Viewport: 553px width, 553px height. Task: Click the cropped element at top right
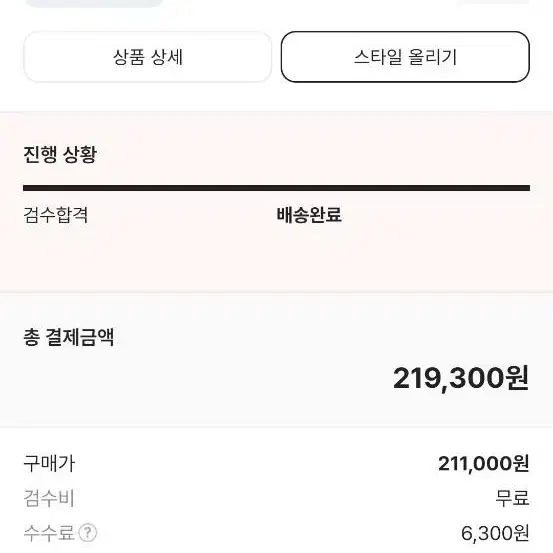coord(493,2)
